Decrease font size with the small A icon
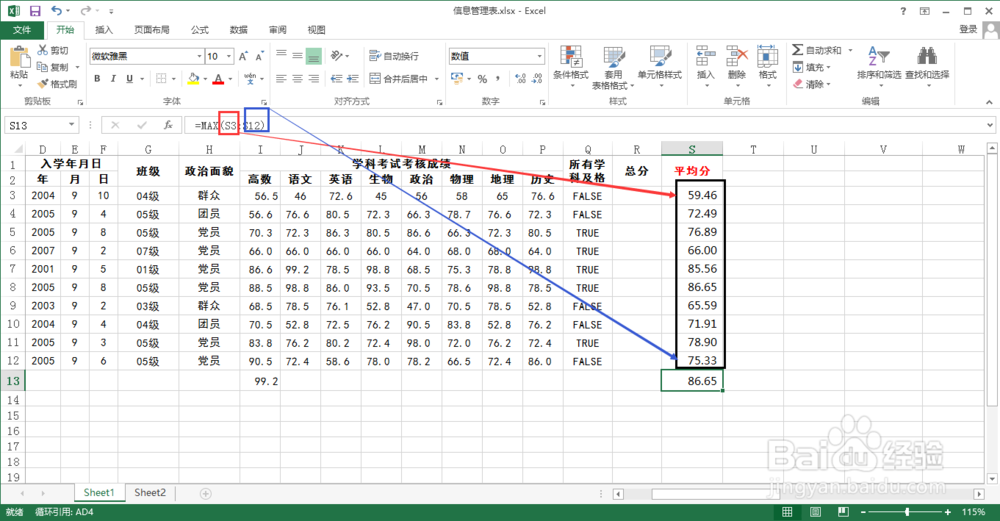Viewport: 1000px width, 521px height. (260, 56)
